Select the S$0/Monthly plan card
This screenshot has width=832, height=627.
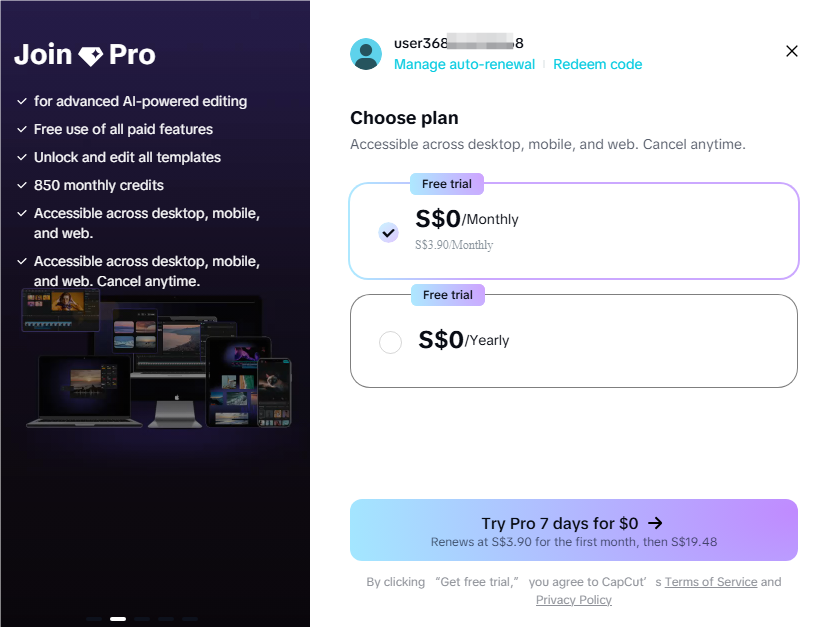573,230
